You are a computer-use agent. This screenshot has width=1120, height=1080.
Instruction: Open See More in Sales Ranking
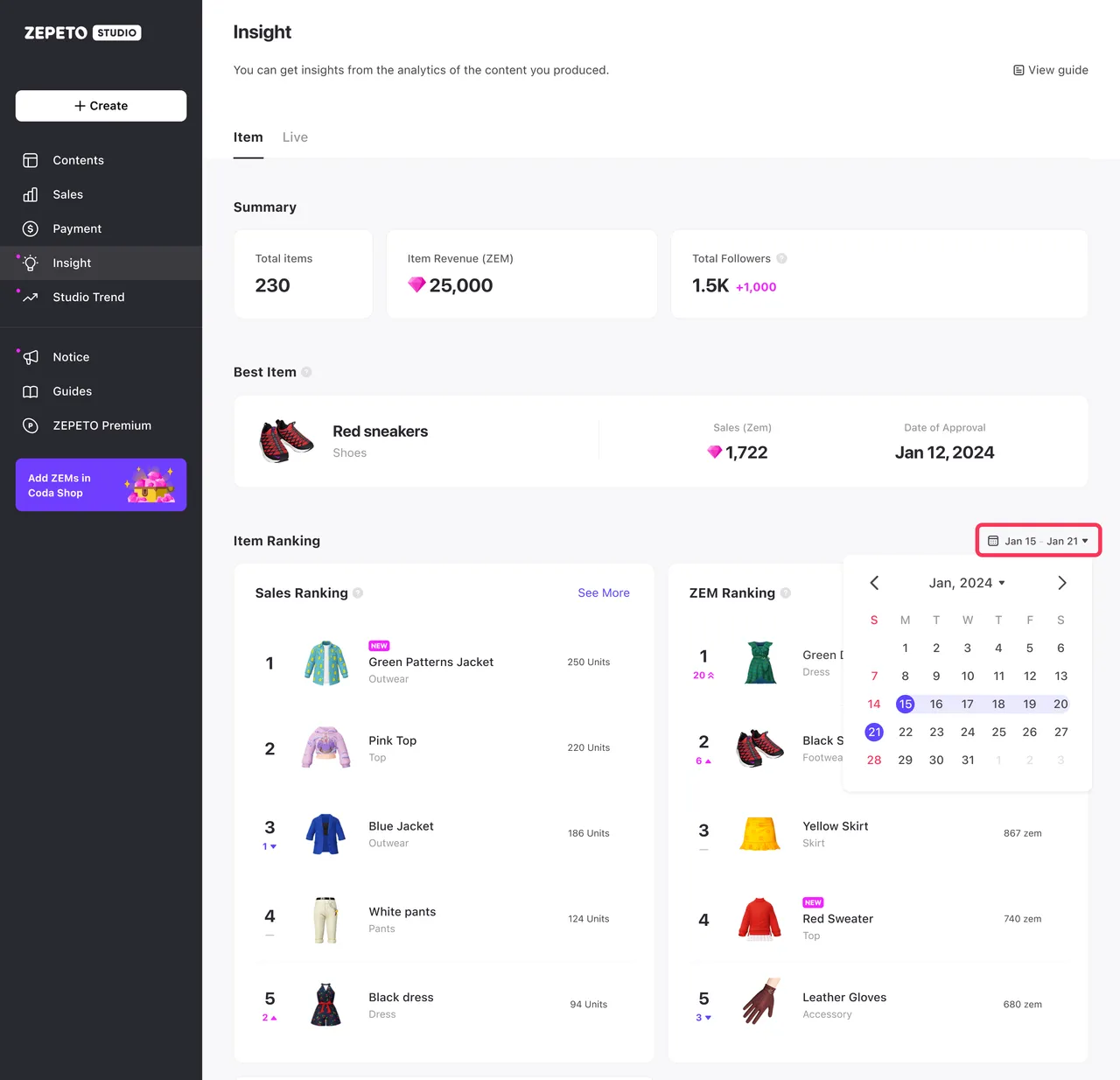tap(603, 593)
